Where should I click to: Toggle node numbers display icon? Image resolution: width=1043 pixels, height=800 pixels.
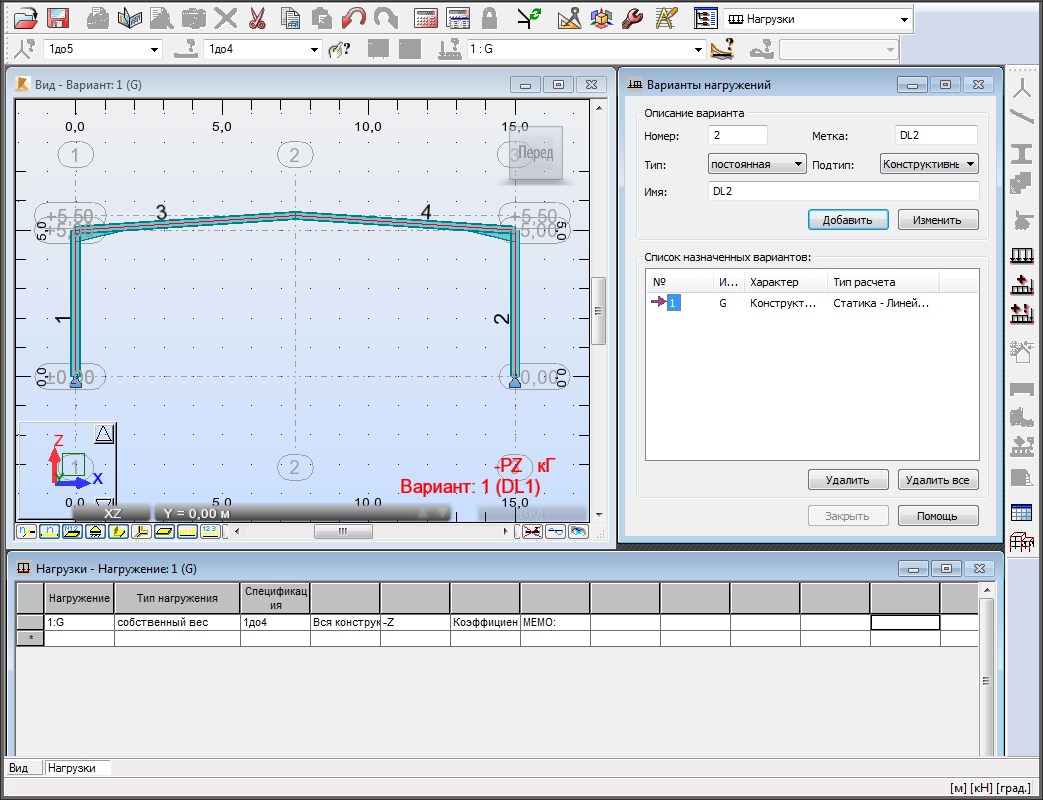tap(27, 531)
